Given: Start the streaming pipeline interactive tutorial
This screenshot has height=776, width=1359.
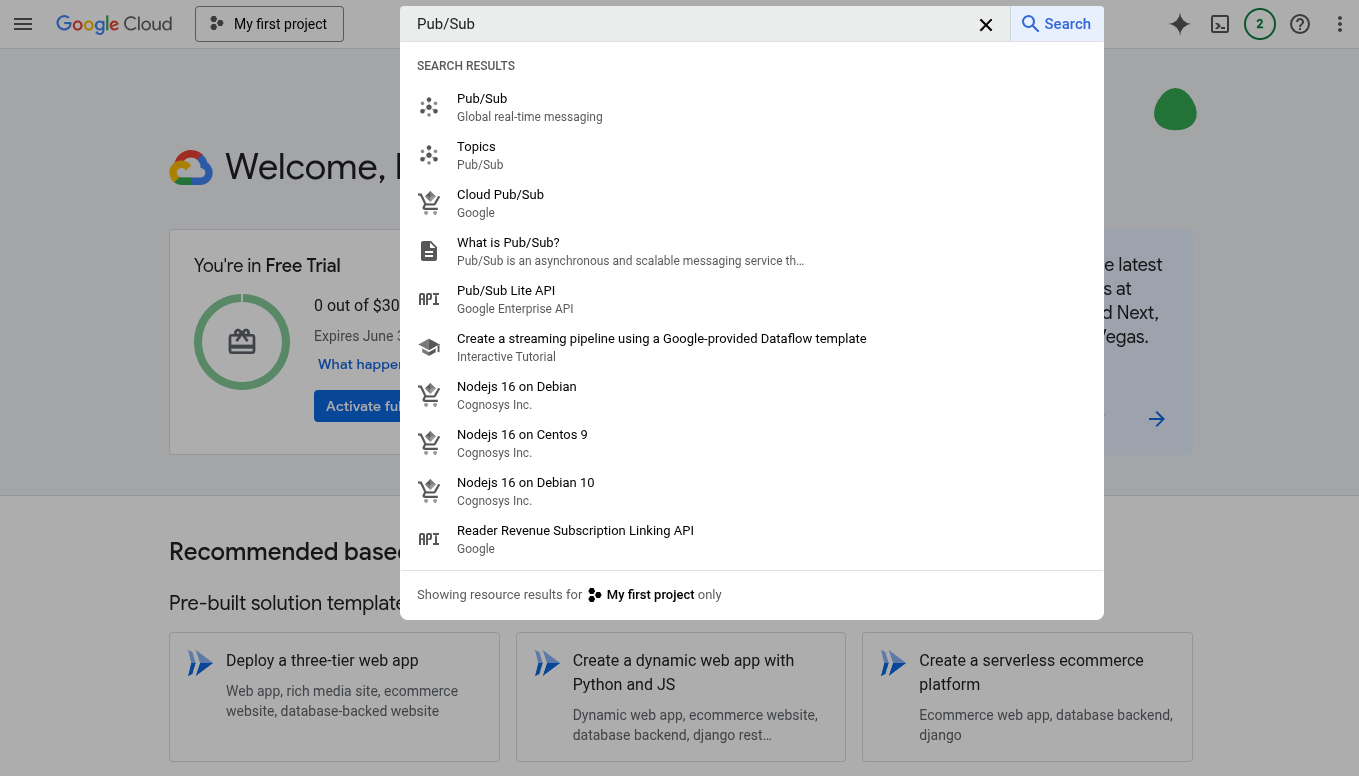Looking at the screenshot, I should pyautogui.click(x=662, y=346).
